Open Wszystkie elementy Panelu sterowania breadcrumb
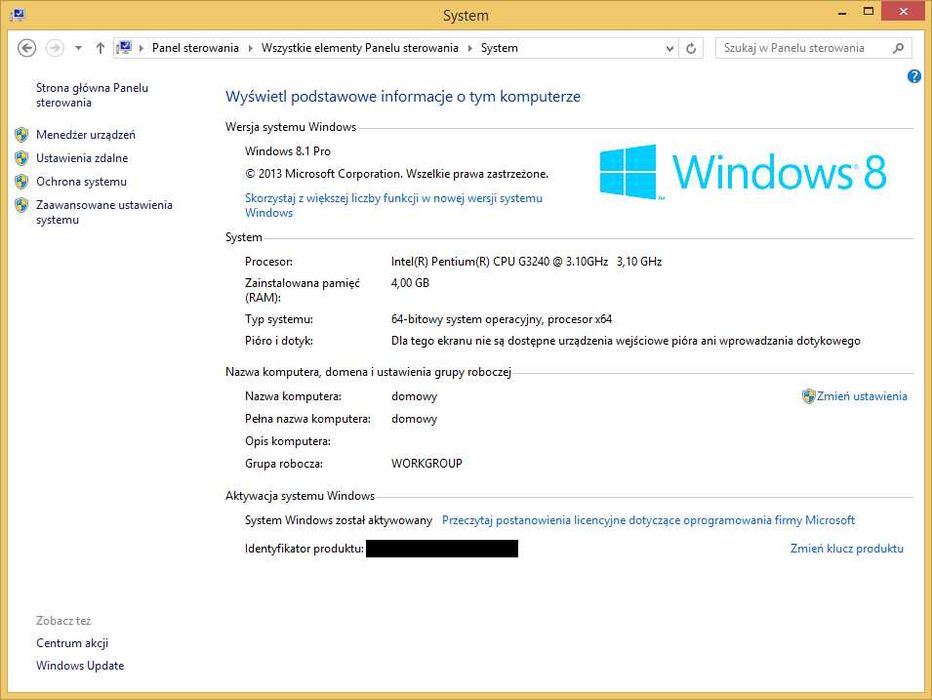This screenshot has height=700, width=932. 360,48
